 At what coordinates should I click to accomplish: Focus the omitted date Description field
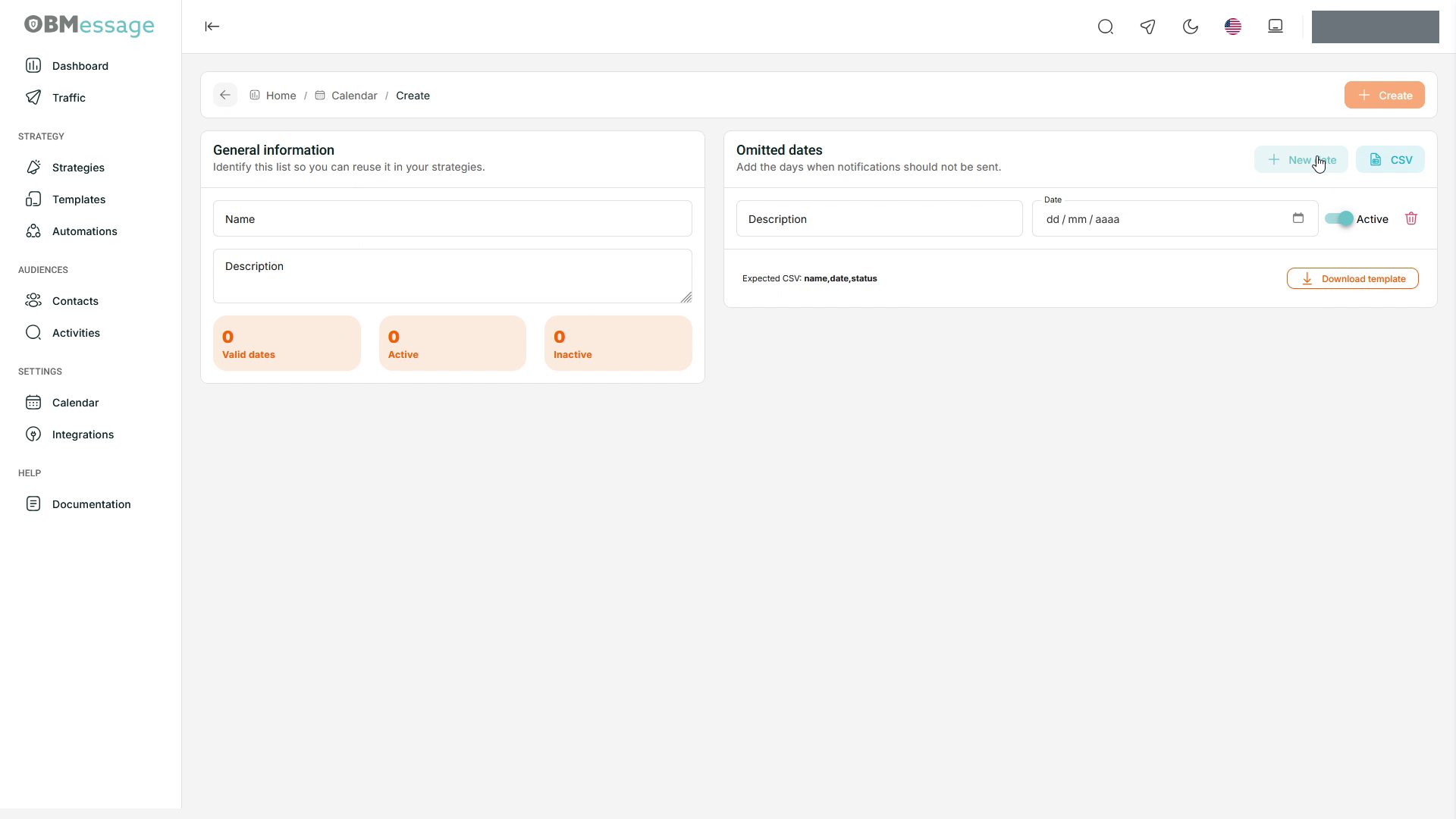pos(880,218)
